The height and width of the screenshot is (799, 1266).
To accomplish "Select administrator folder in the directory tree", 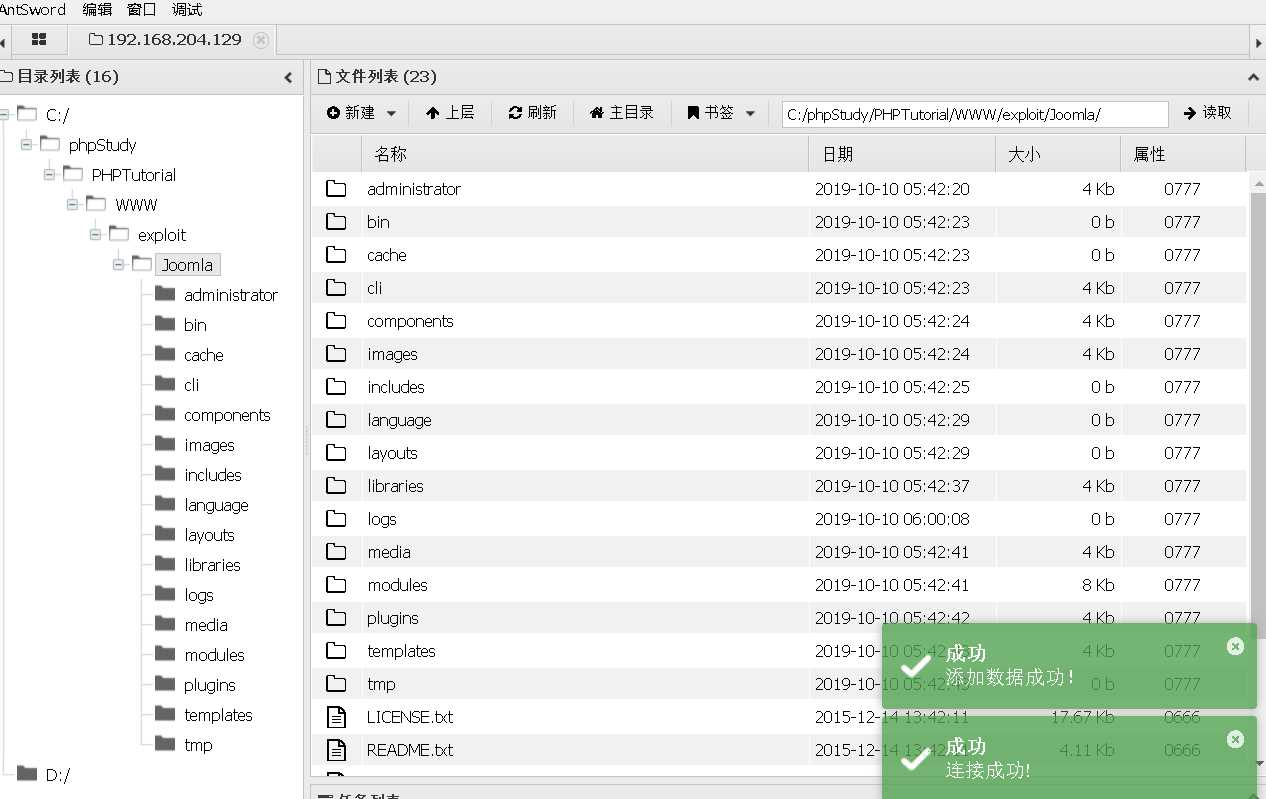I will tap(231, 295).
